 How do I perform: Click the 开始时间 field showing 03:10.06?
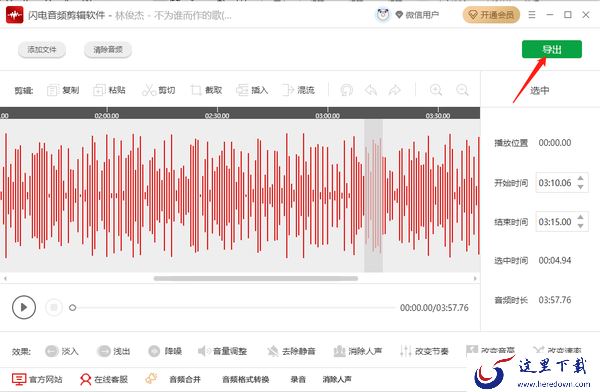(x=561, y=183)
